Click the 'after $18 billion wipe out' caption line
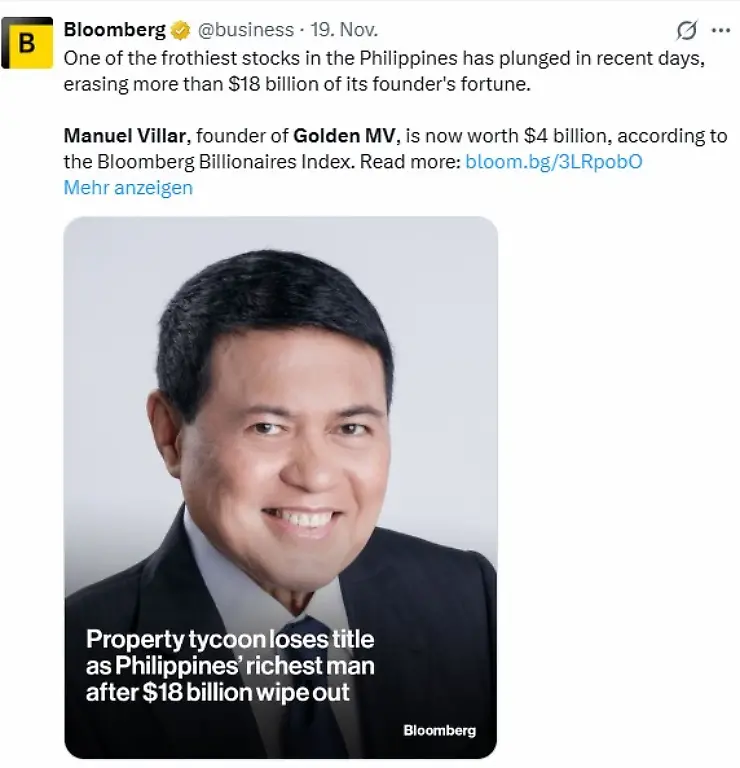740x768 pixels. click(218, 692)
